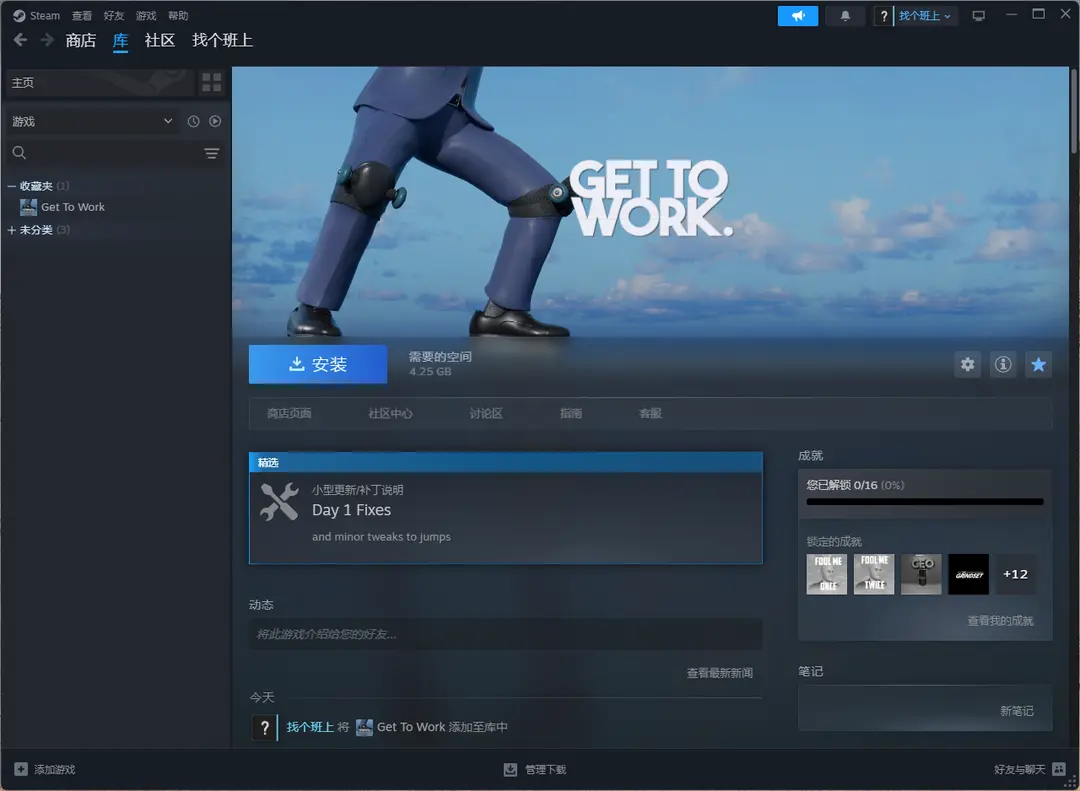The width and height of the screenshot is (1080, 791).
Task: Open the 游戏 menu in the menu bar
Action: [146, 15]
